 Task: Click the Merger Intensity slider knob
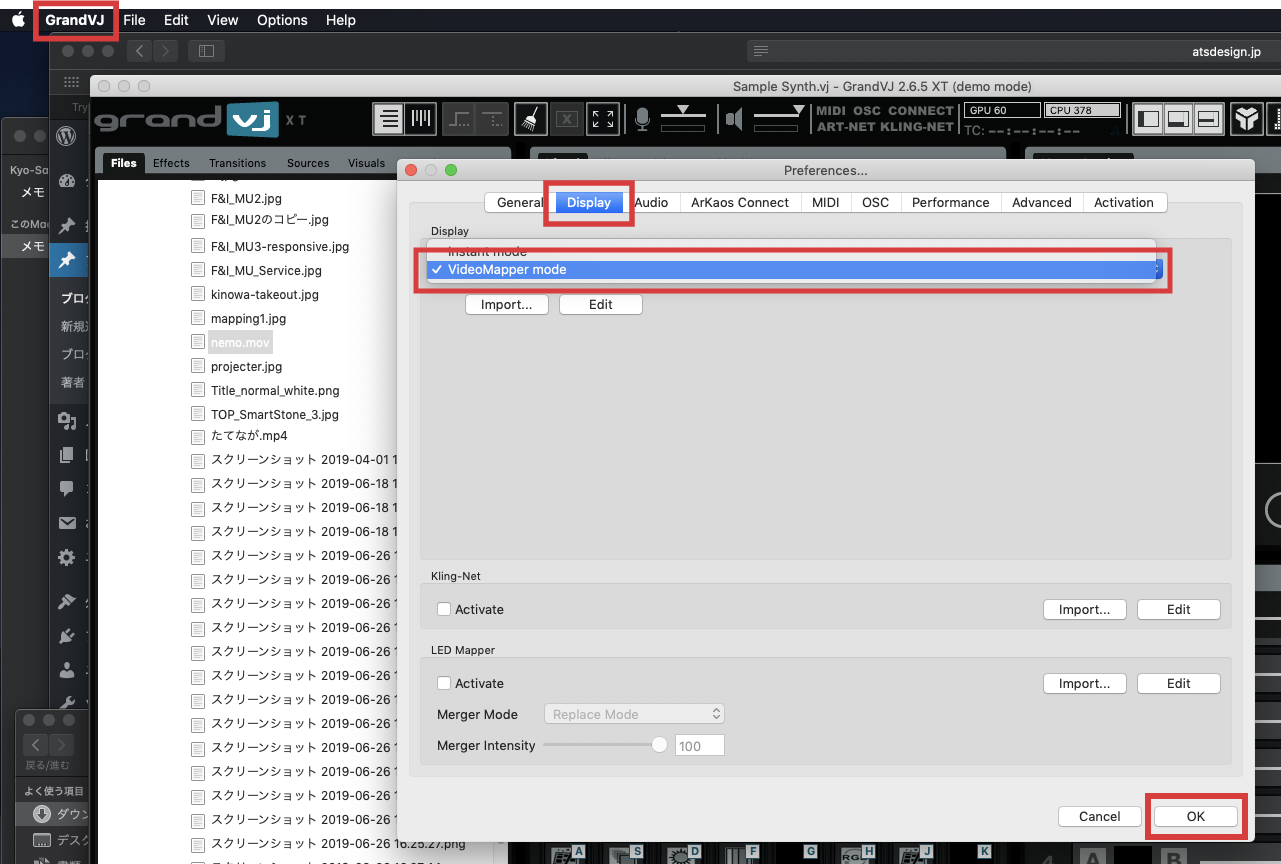(659, 745)
